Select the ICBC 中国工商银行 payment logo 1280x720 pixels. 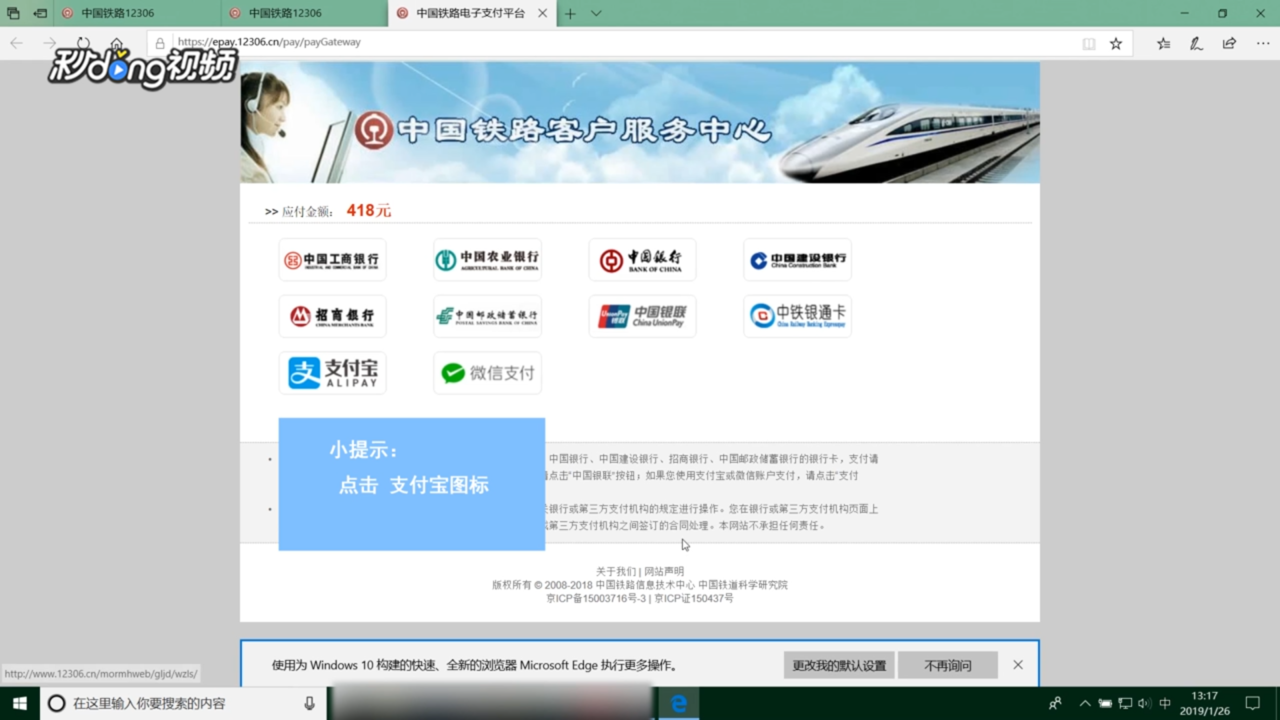tap(332, 260)
